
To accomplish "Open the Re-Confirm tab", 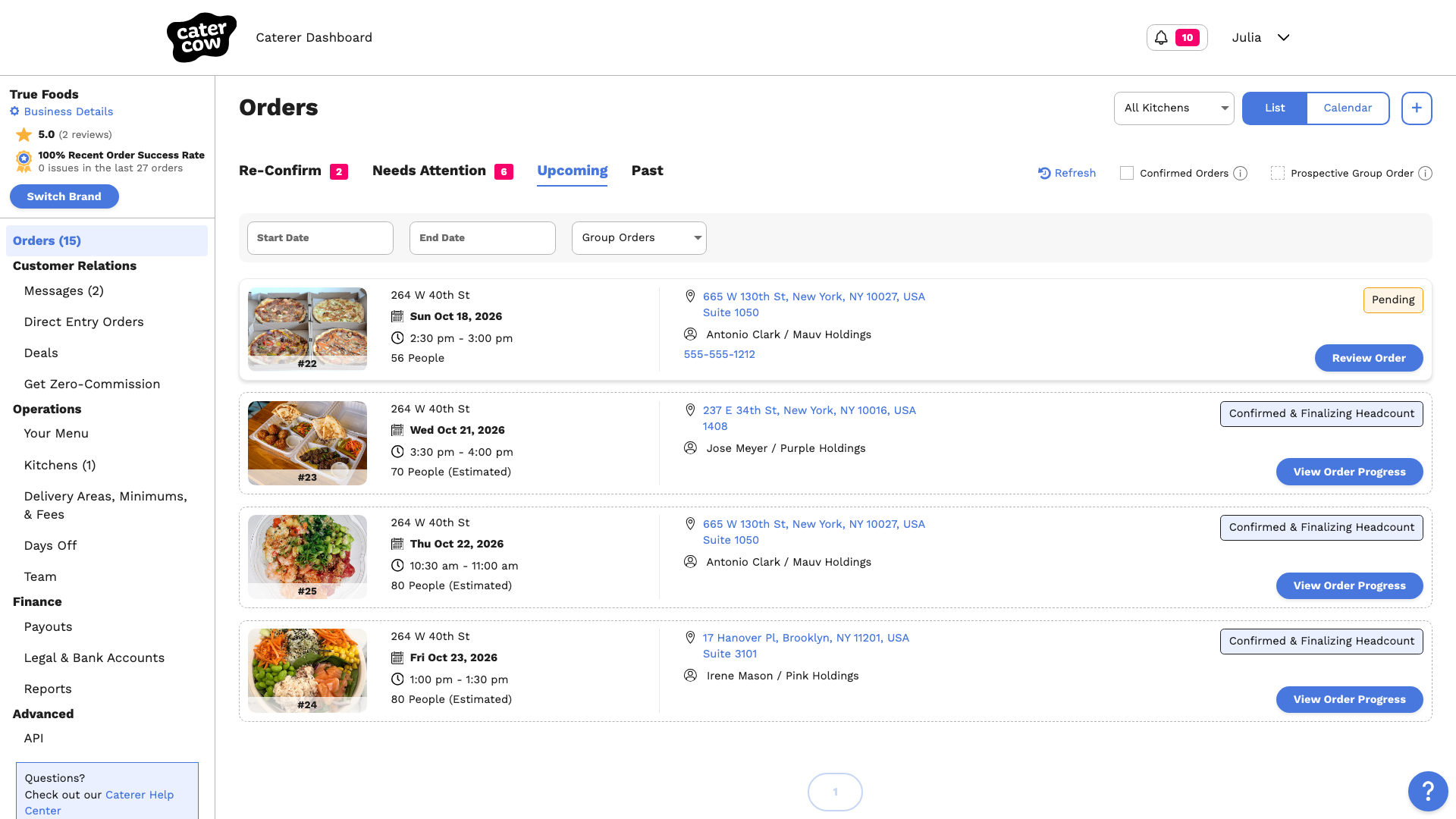I will pyautogui.click(x=293, y=171).
